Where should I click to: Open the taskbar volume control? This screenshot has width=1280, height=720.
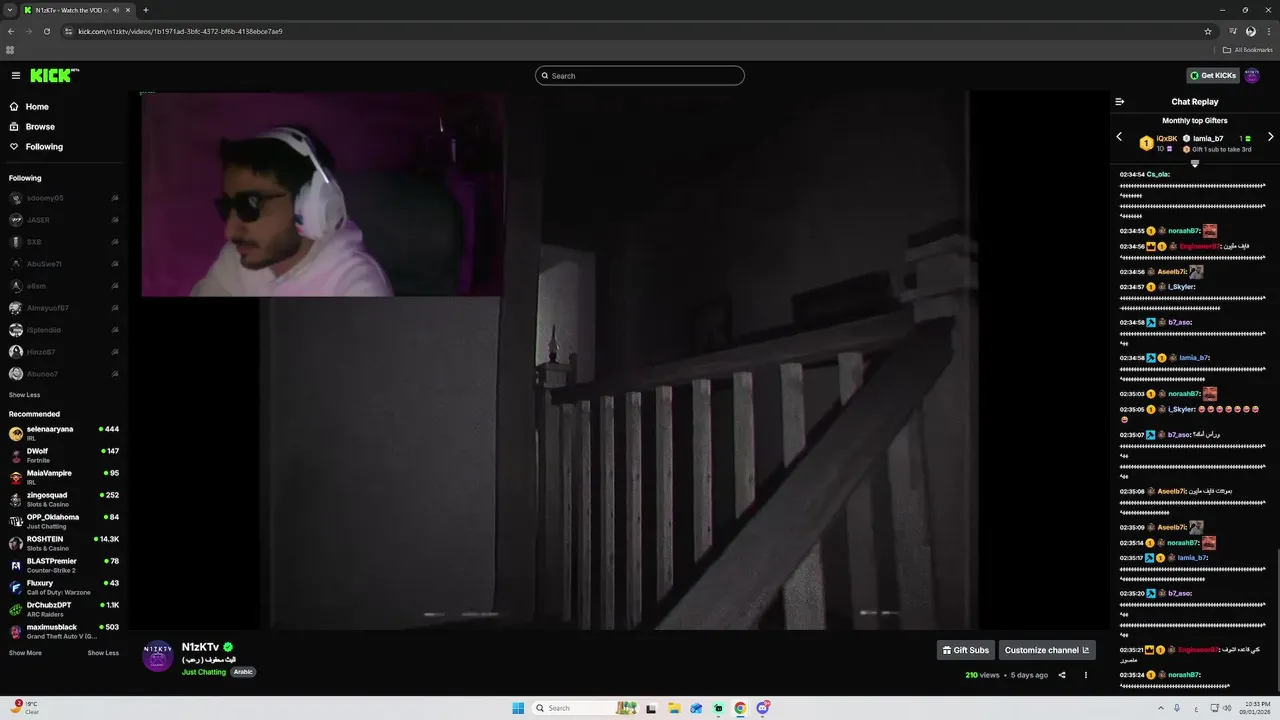point(1227,708)
